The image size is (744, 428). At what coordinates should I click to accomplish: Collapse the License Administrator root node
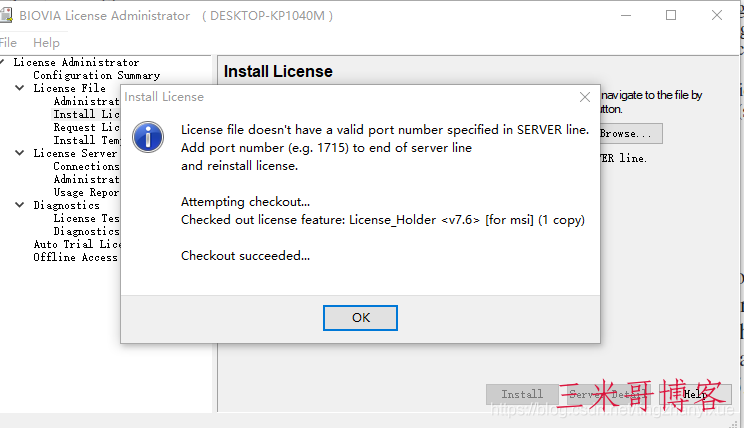click(2, 62)
